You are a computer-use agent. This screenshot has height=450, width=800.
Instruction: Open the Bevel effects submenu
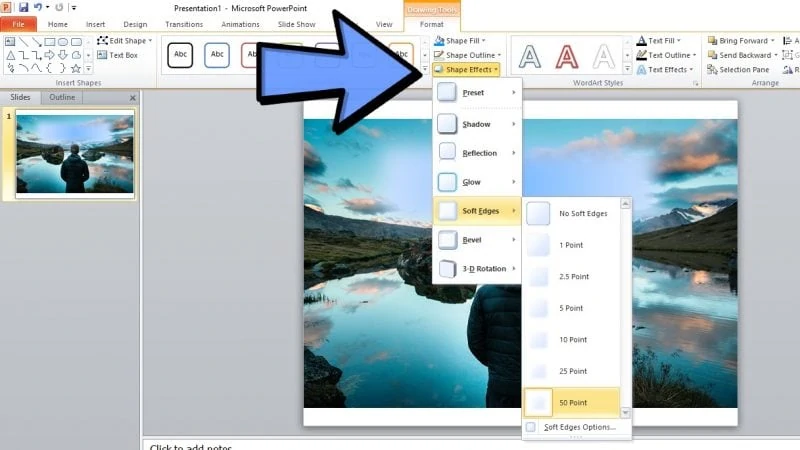pos(477,240)
